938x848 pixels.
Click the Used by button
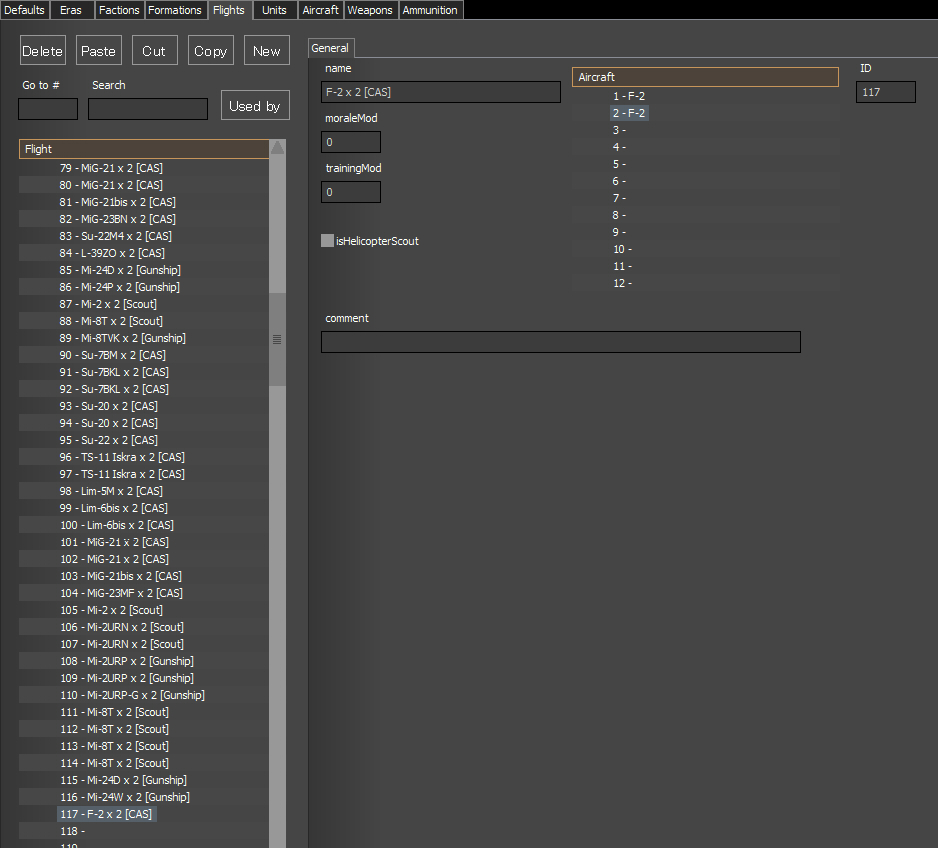pos(255,106)
